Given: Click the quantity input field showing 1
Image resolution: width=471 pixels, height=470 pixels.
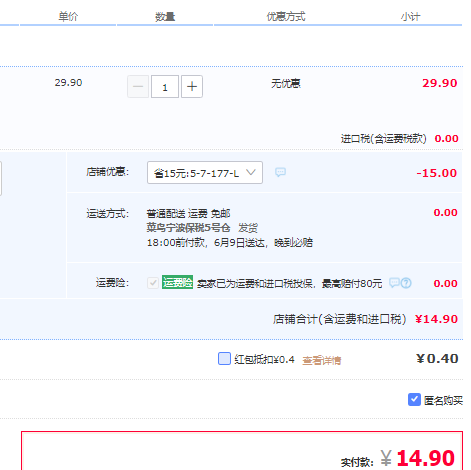Looking at the screenshot, I should click(x=165, y=87).
